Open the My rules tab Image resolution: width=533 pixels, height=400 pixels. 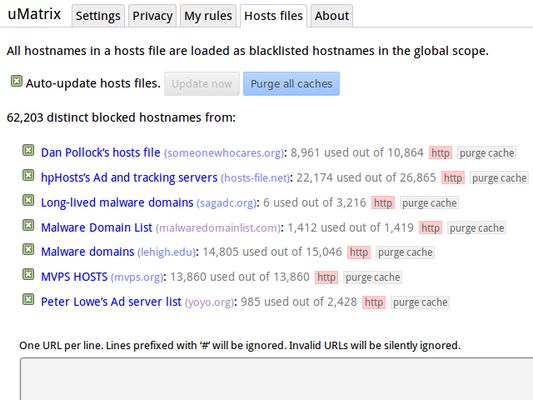coord(208,16)
